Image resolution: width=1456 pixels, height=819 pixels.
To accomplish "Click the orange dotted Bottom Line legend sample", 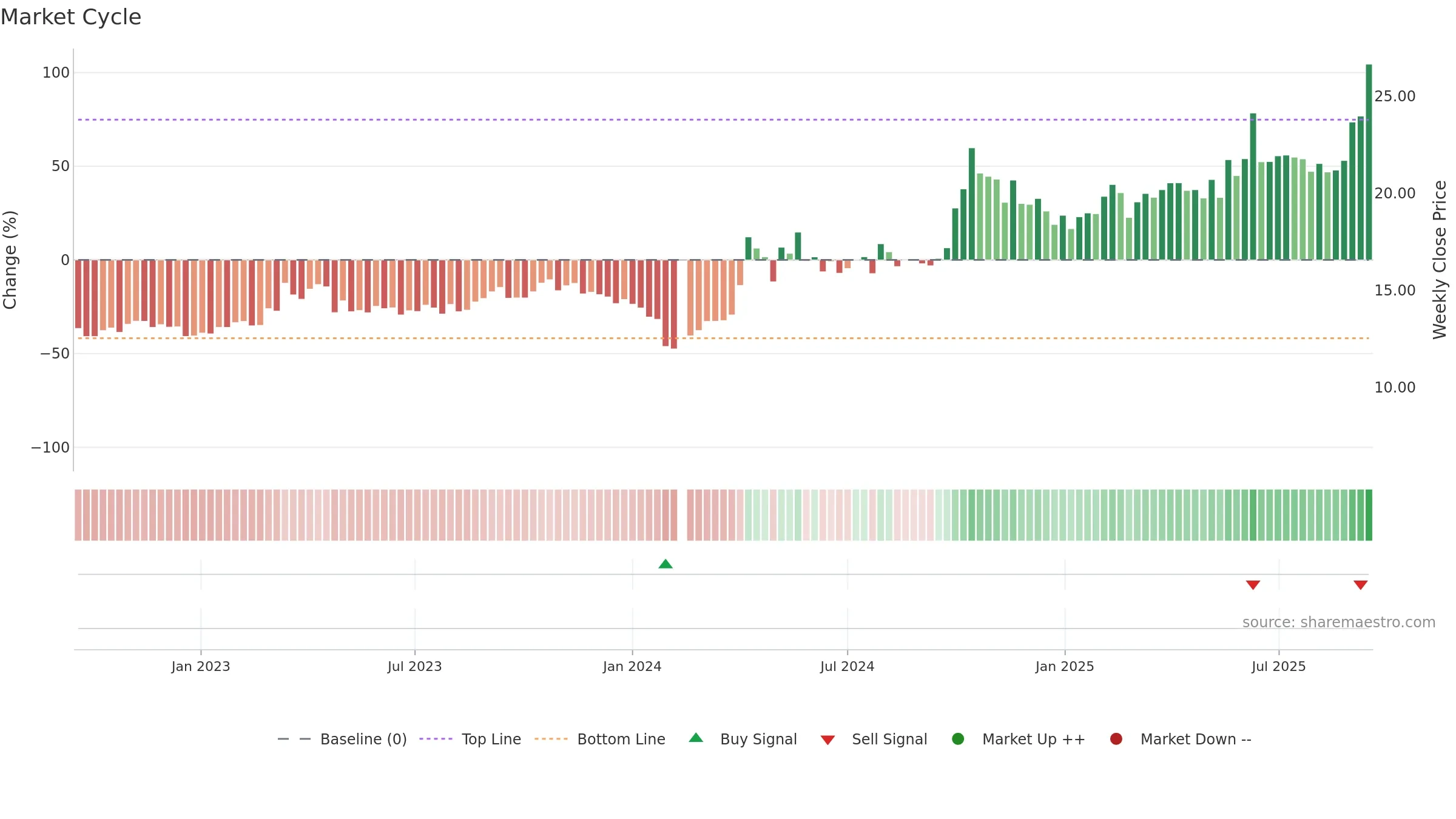I will (551, 739).
